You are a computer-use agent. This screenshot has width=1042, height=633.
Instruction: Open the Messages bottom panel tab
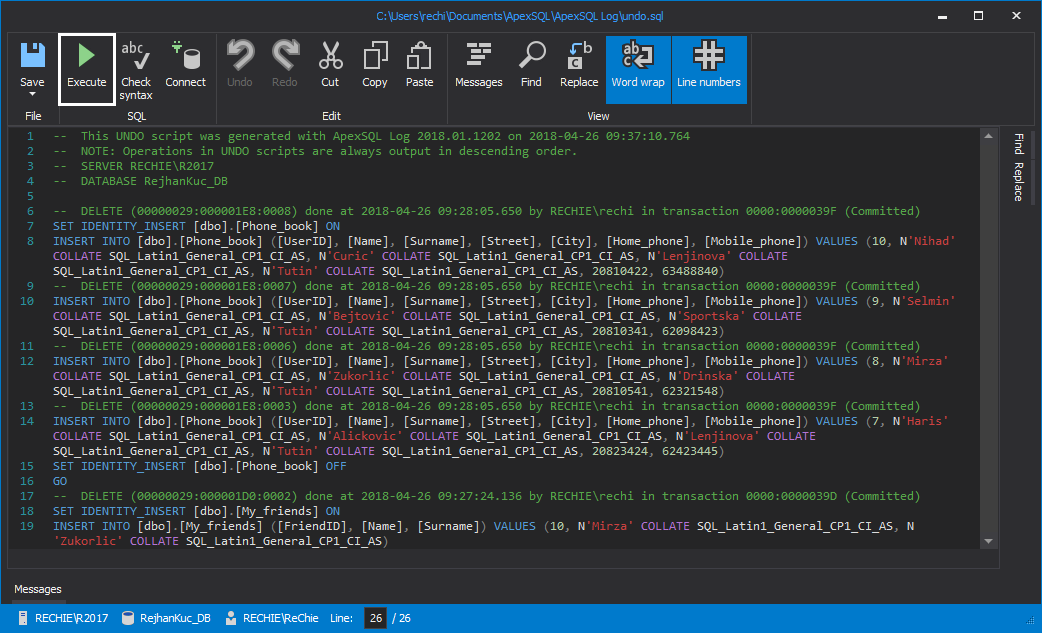coord(38,589)
